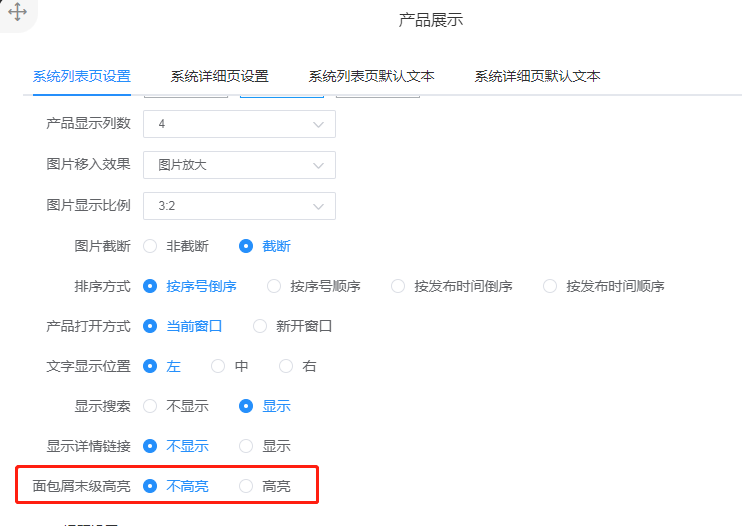Switch to 系统详细页设置 tab
742x526 pixels.
219,76
